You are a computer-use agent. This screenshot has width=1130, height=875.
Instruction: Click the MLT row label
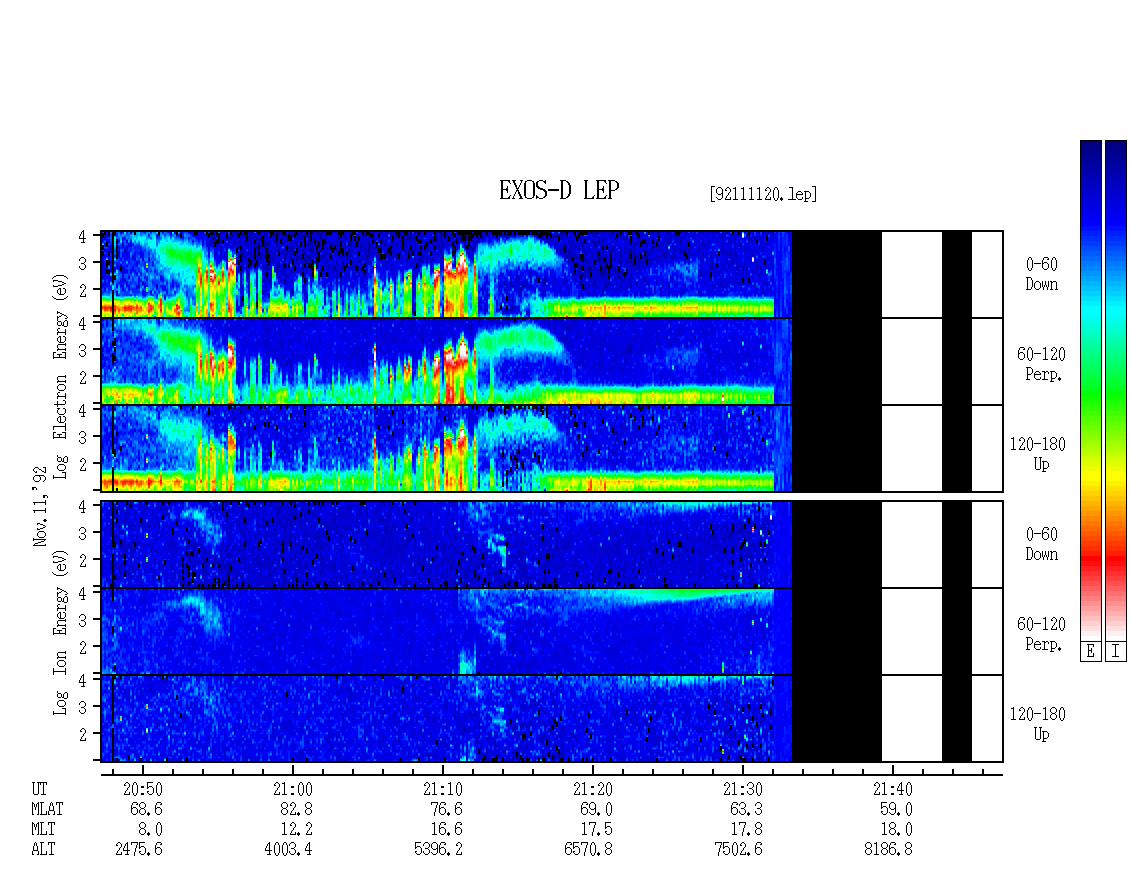(x=43, y=830)
